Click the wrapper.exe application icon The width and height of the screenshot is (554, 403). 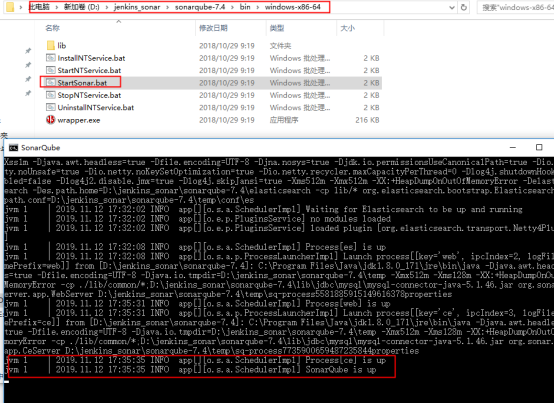click(x=51, y=120)
